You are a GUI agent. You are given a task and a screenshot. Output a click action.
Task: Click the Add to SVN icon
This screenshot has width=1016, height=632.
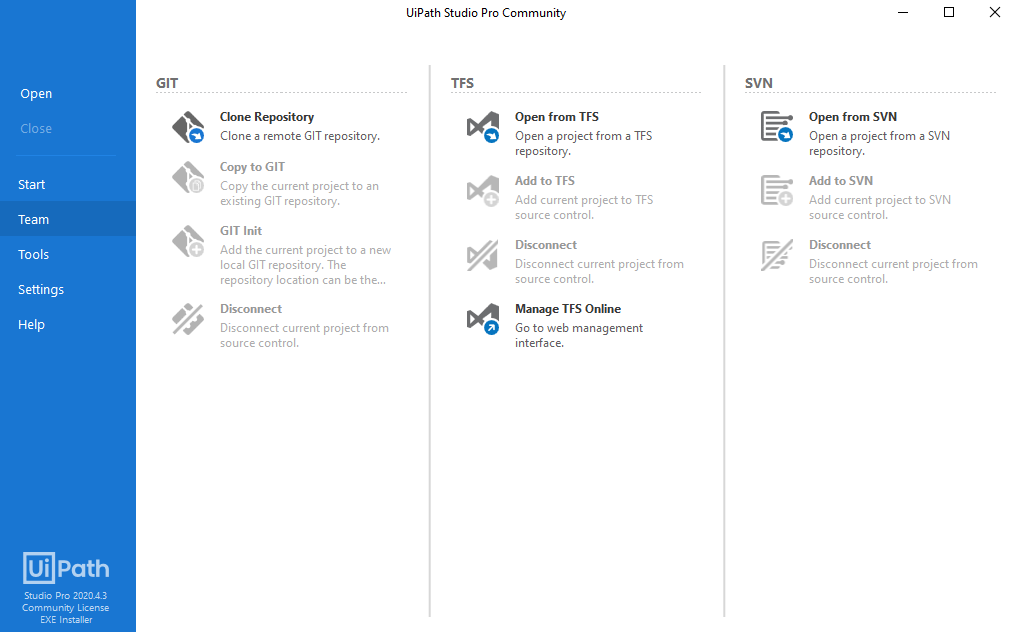click(777, 191)
